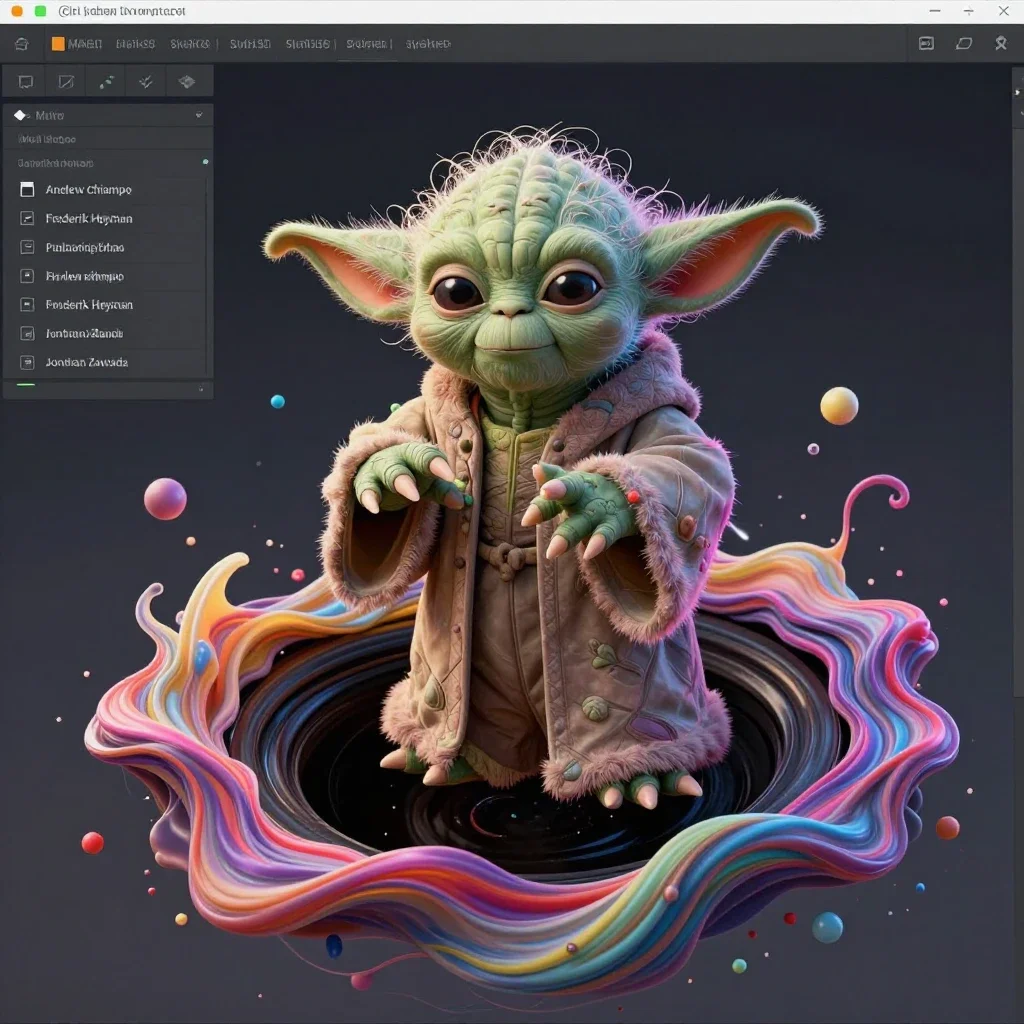Open the tab with the orange square

(77, 44)
